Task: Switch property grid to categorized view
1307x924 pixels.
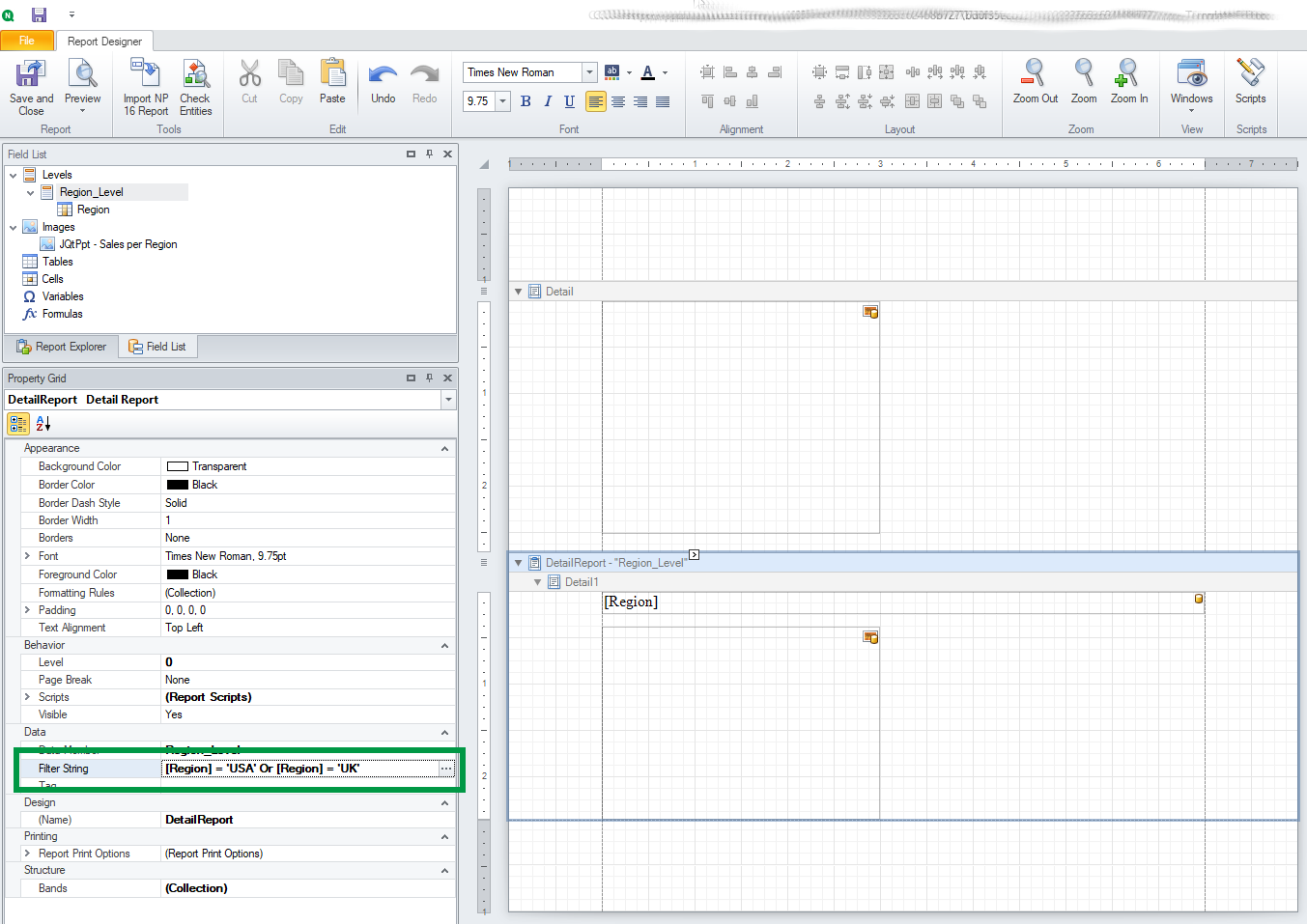Action: (x=18, y=423)
